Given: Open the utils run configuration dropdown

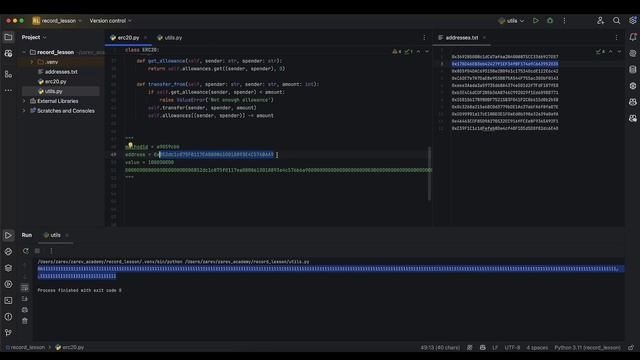Looking at the screenshot, I should 511,20.
